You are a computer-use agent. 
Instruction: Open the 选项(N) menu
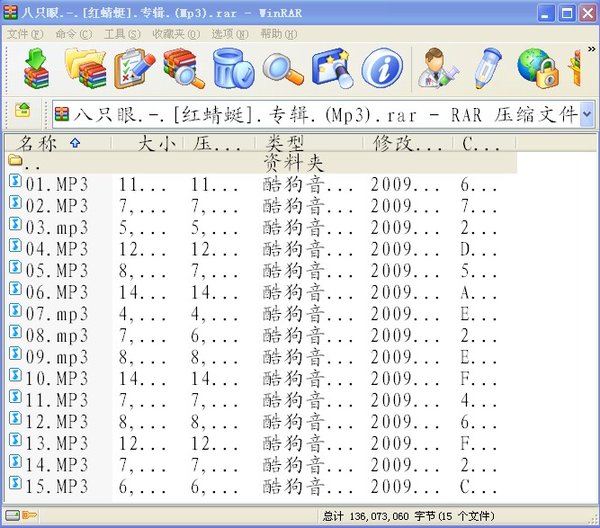230,34
